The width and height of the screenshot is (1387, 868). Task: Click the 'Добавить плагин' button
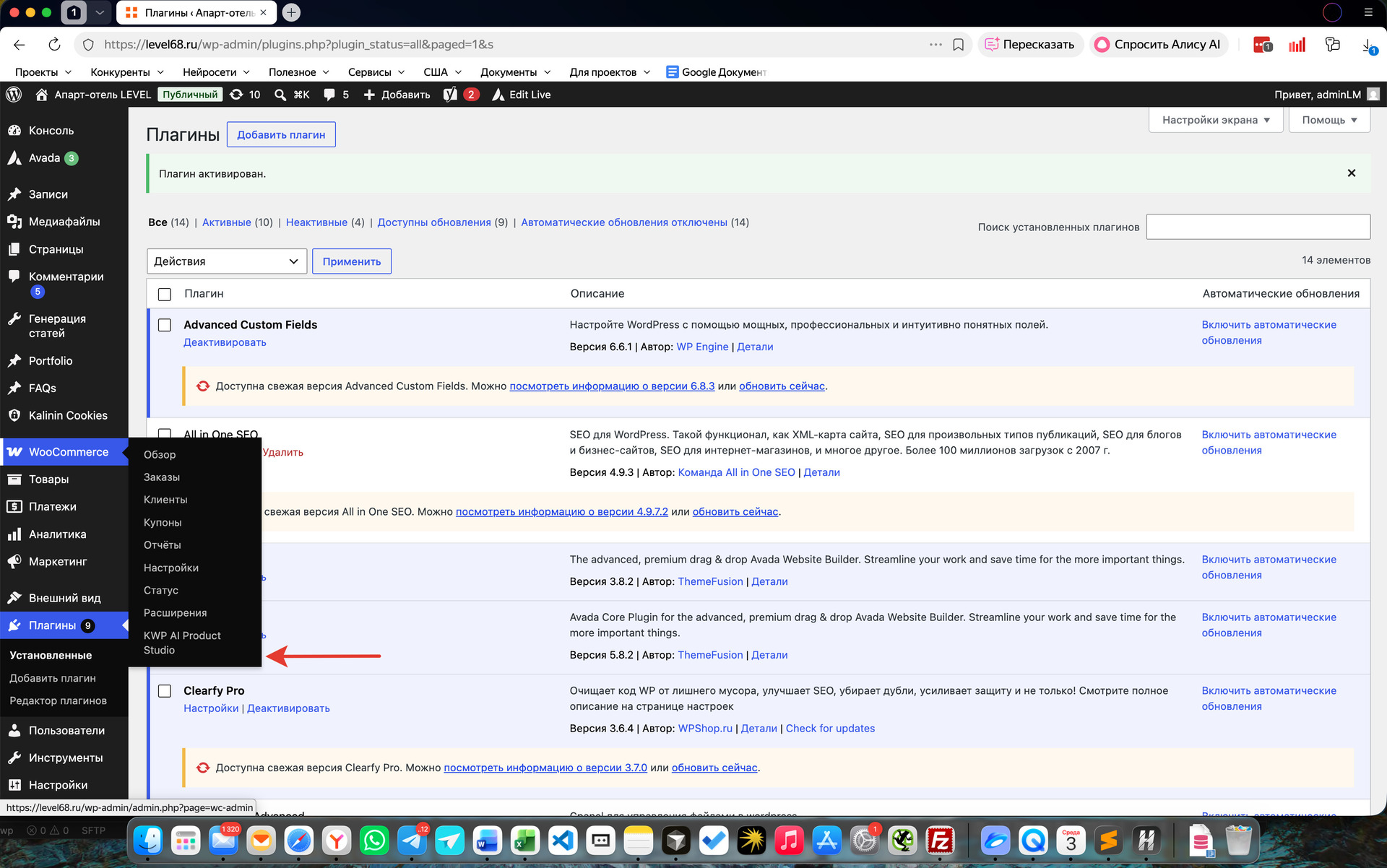pos(281,135)
